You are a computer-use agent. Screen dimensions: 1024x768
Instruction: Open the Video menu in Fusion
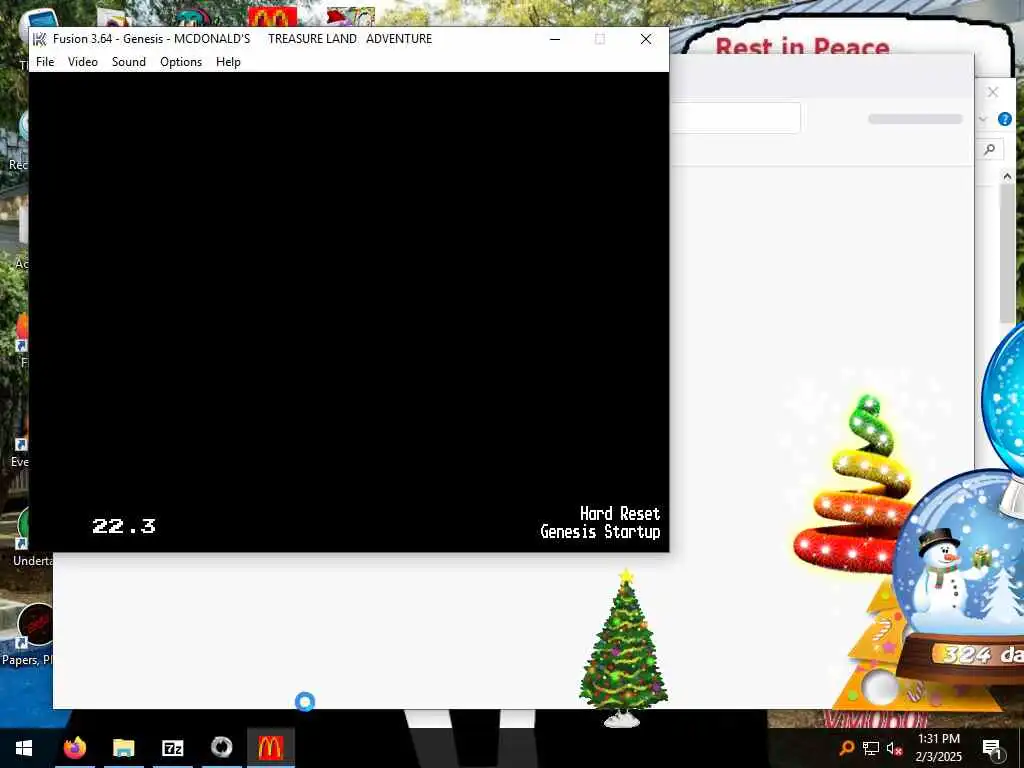83,61
